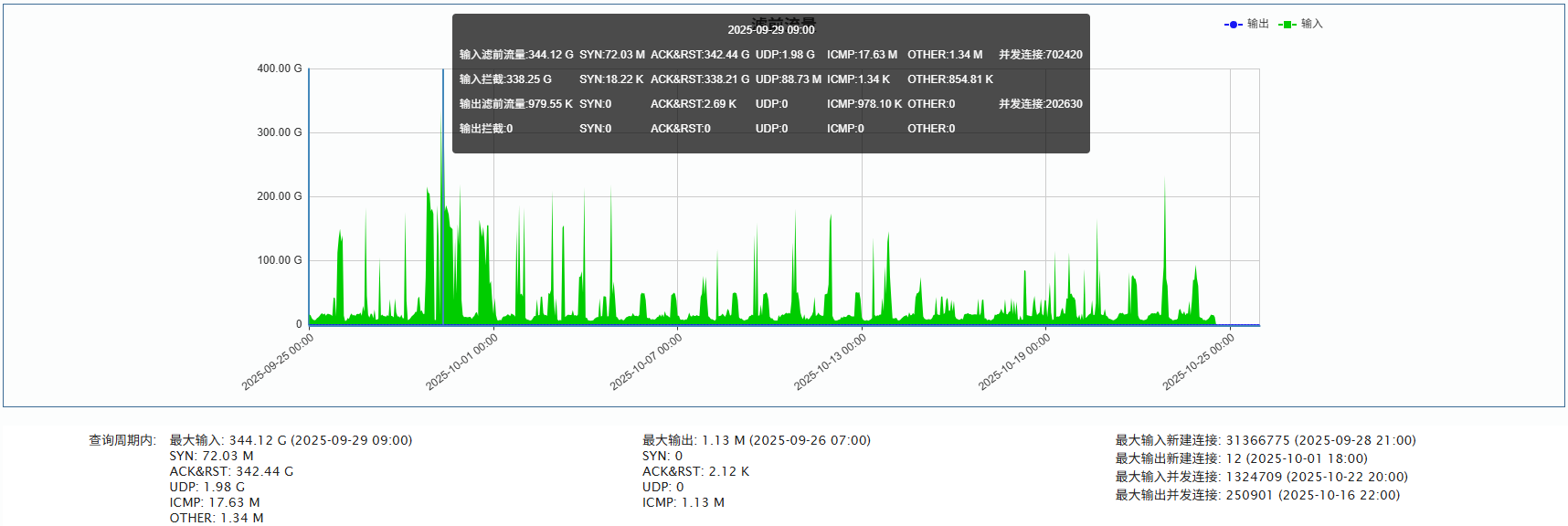Click the 2025-10-07 00:00 x-axis label

tap(646, 362)
